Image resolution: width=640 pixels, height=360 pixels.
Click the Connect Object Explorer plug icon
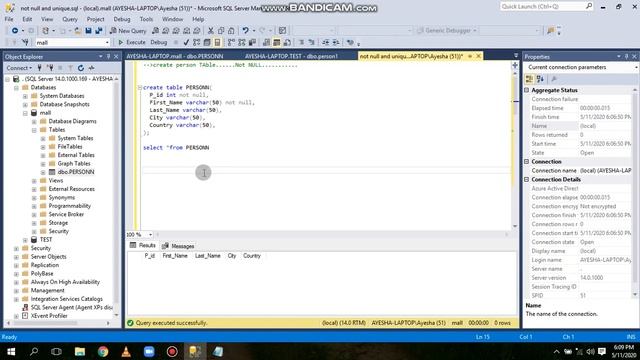[40, 68]
